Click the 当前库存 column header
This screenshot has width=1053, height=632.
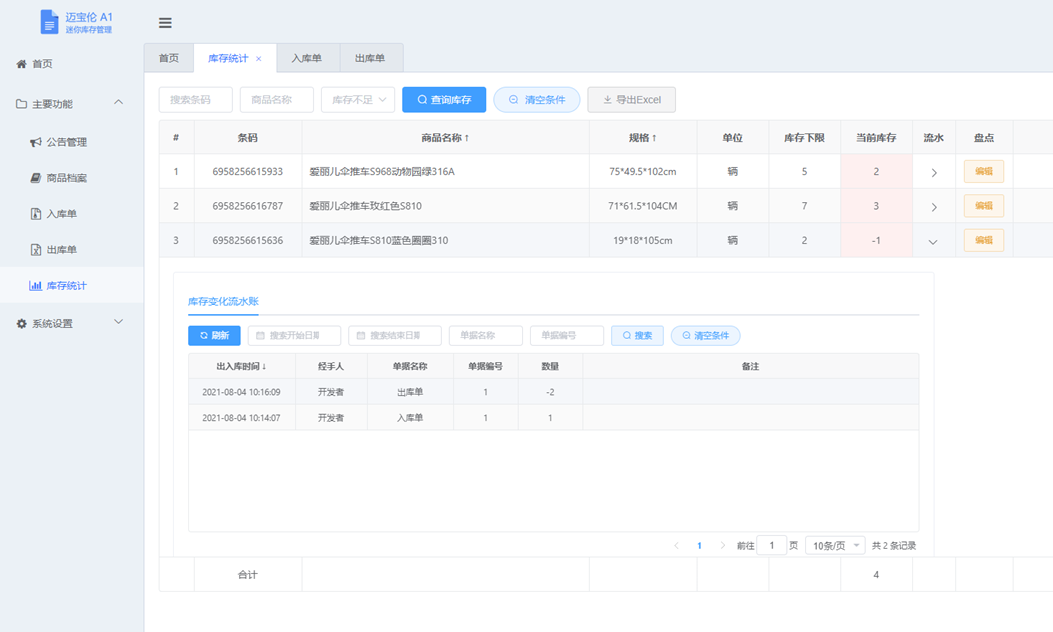876,138
